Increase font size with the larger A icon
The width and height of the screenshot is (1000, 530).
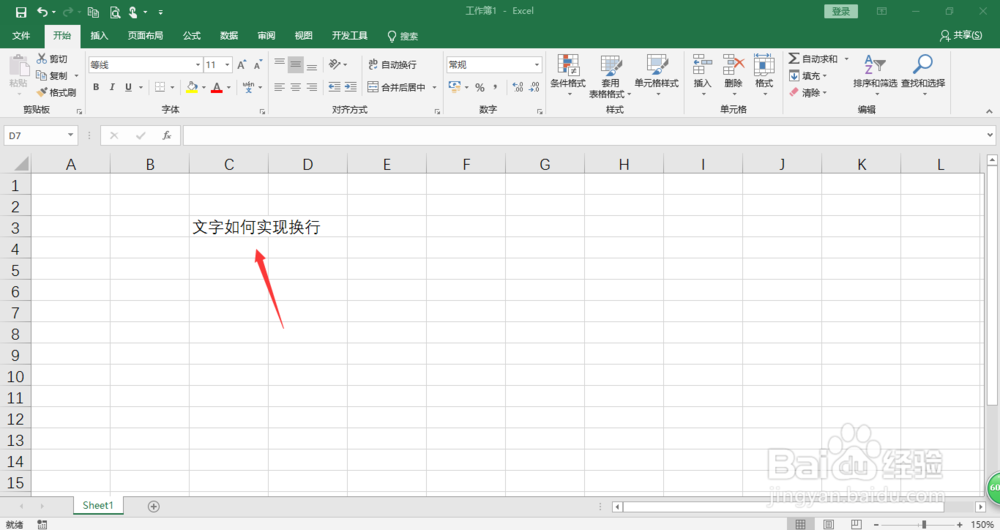242,65
